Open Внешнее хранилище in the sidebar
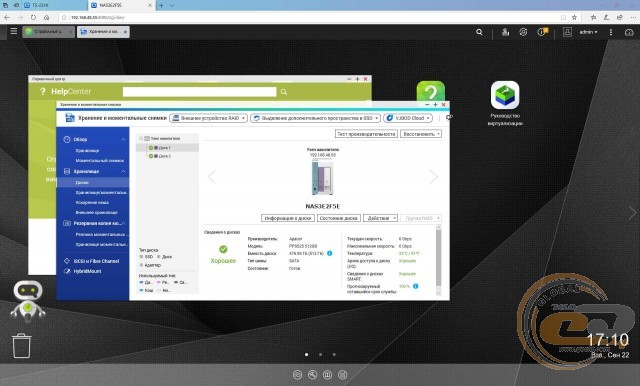640x386 pixels. click(x=97, y=213)
